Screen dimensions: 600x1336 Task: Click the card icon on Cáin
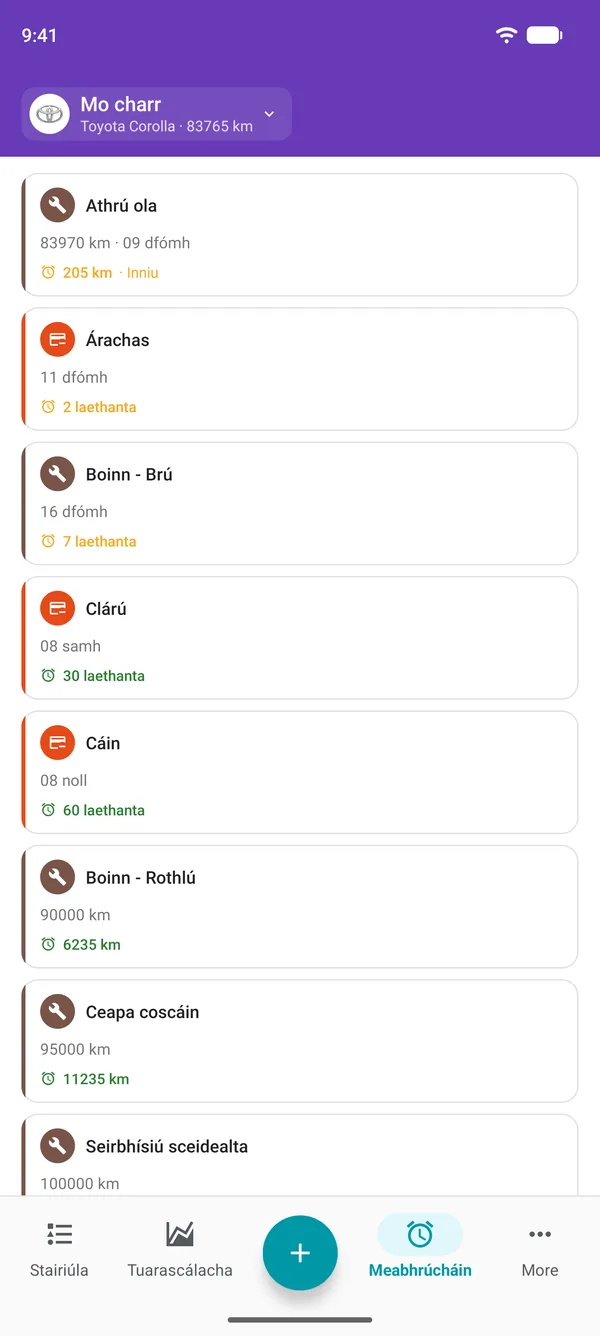point(57,743)
